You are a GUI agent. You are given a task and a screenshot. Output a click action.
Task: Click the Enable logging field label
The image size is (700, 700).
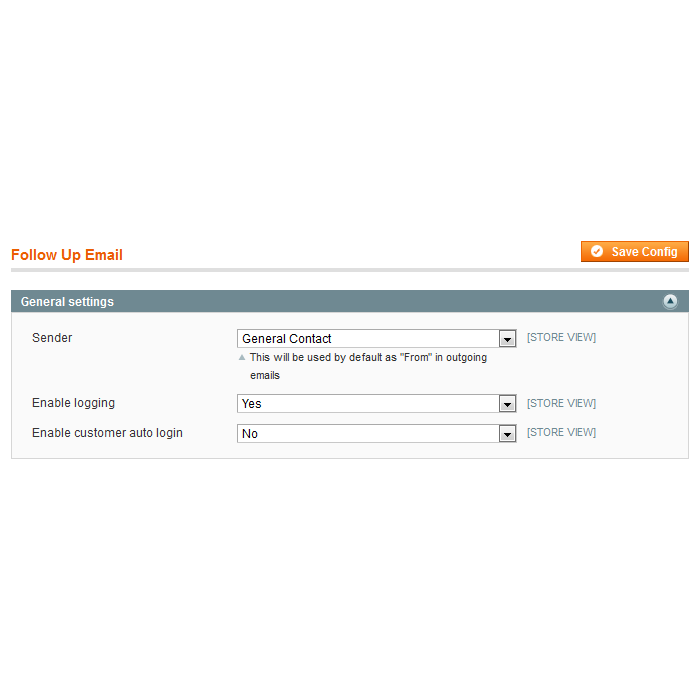73,403
